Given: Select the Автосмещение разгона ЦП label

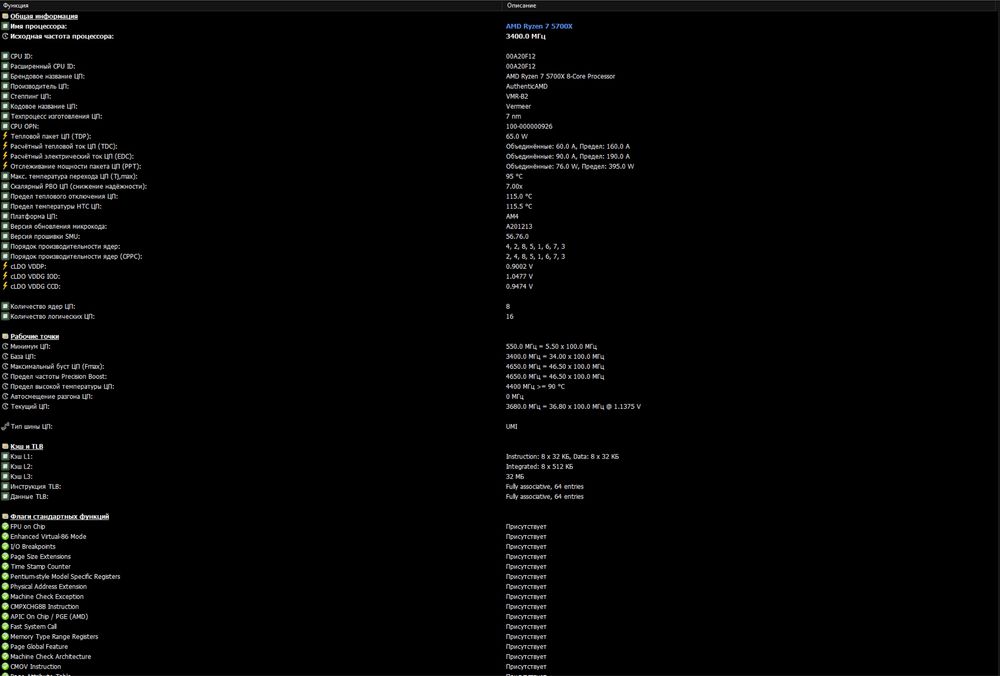Looking at the screenshot, I should point(52,397).
